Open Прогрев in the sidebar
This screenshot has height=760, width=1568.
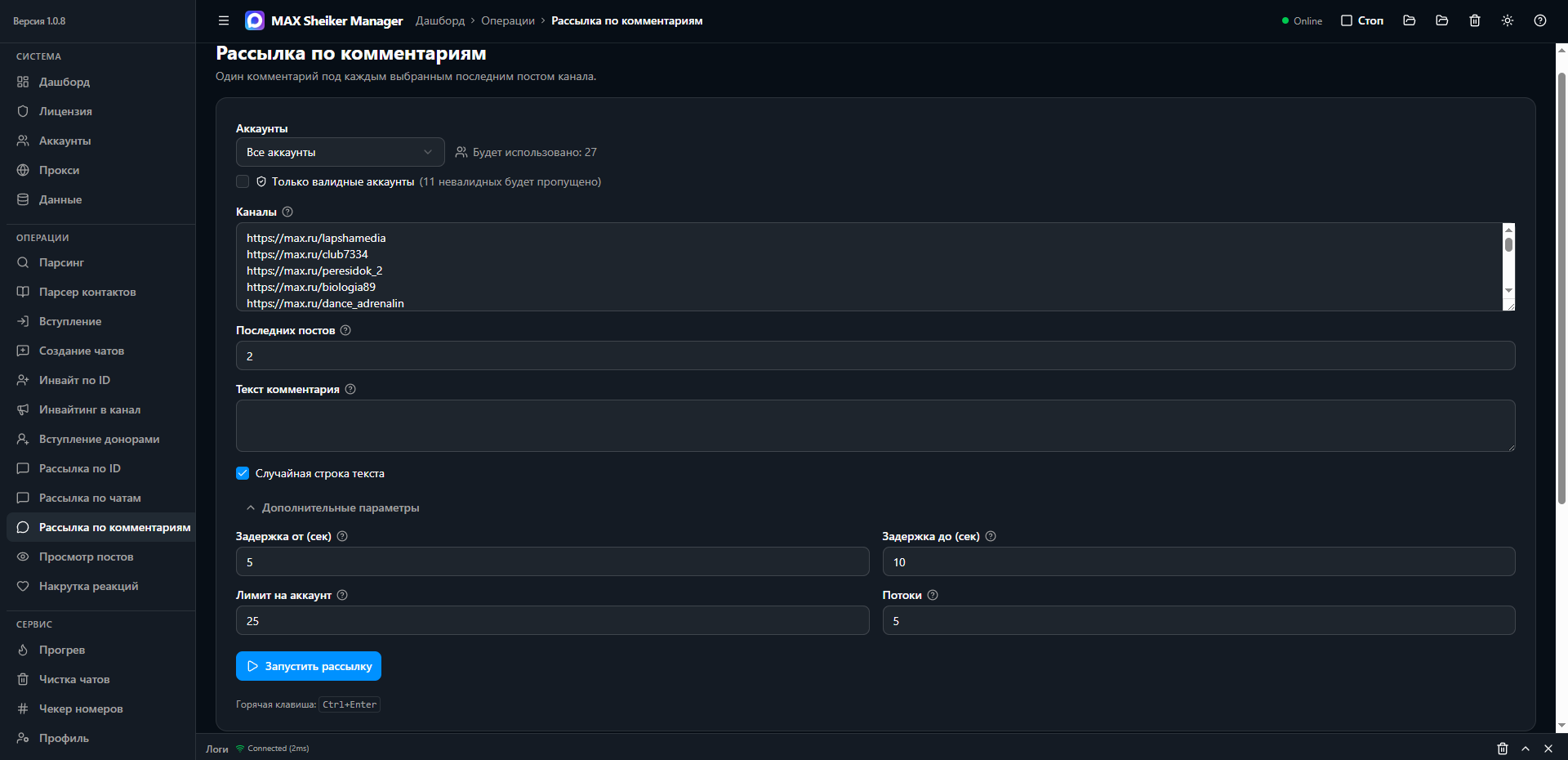coord(100,650)
